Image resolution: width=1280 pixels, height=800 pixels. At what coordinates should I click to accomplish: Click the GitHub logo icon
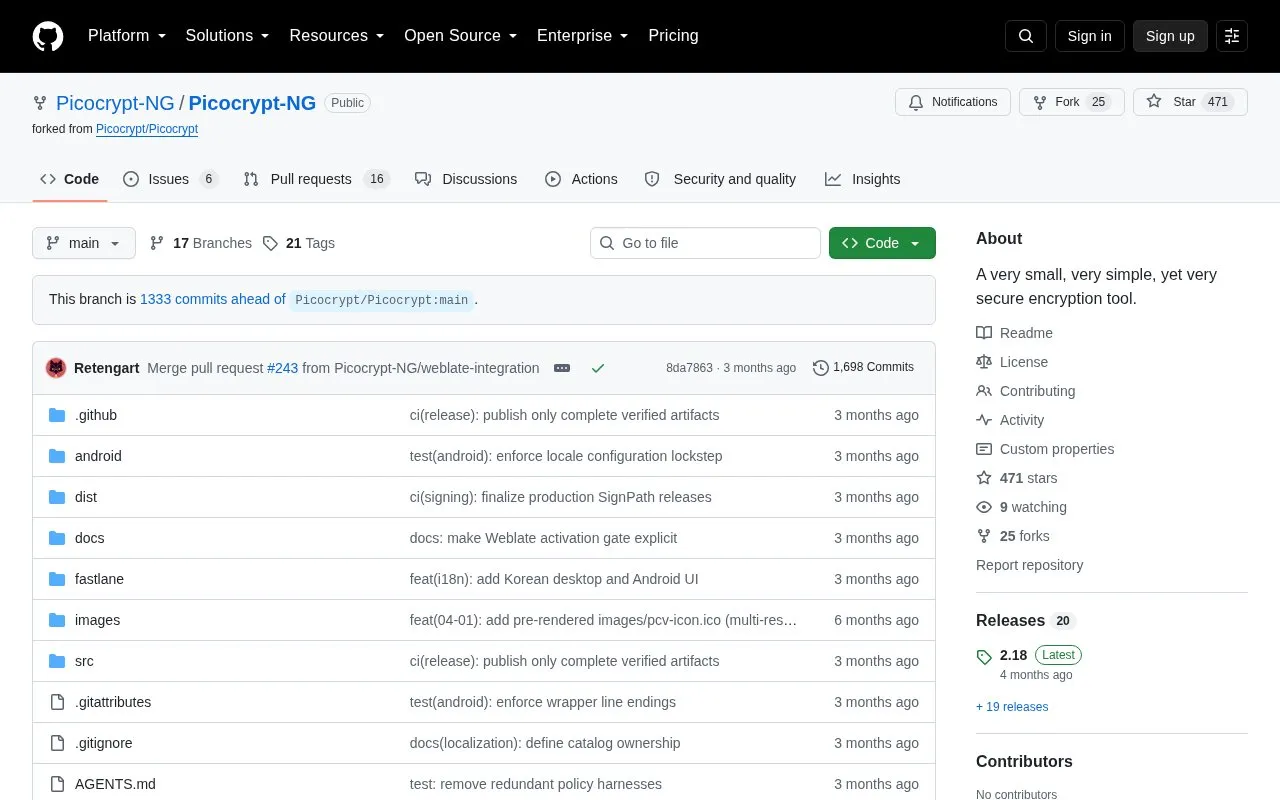(48, 36)
